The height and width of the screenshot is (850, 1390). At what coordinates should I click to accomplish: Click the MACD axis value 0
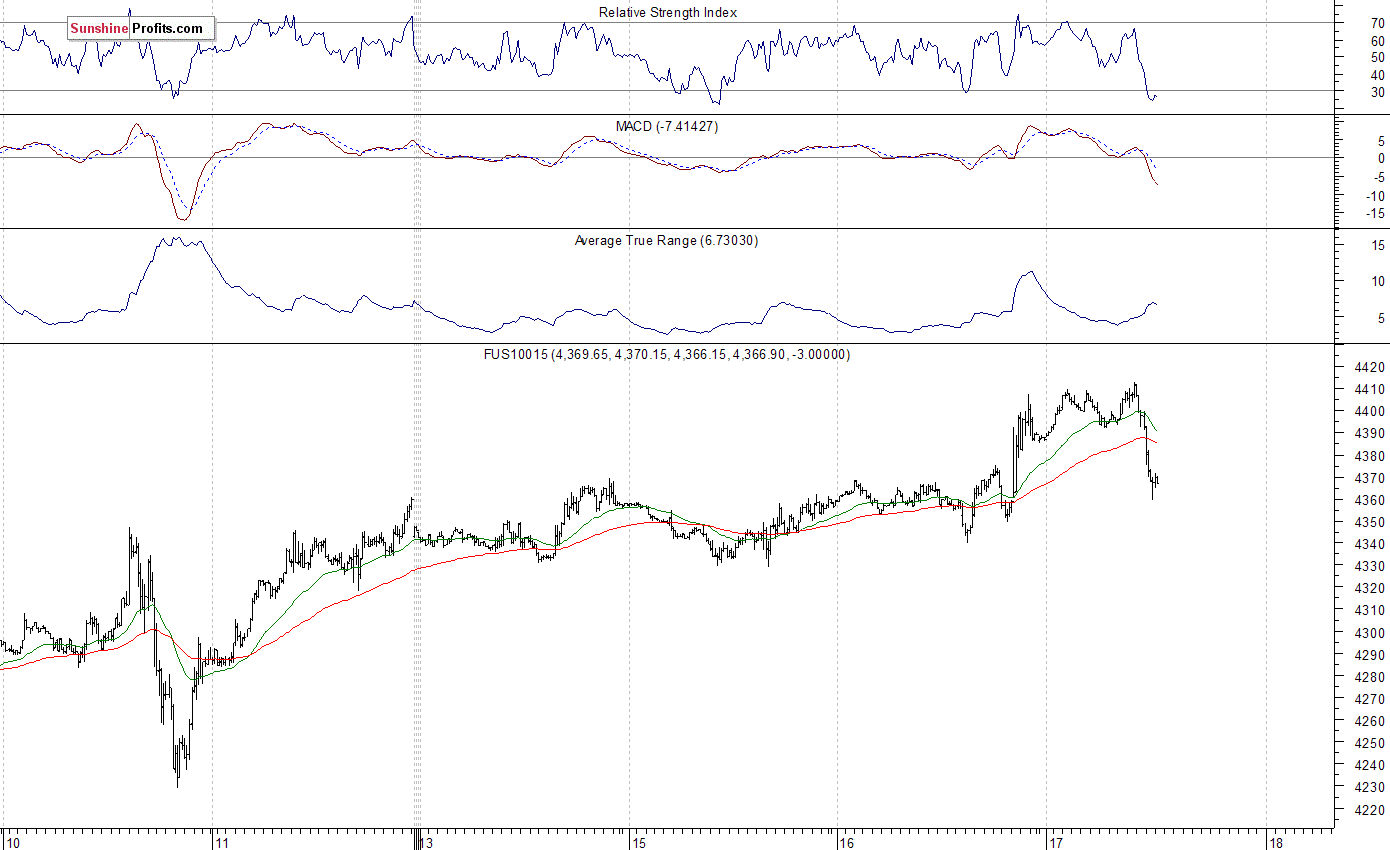(1382, 158)
